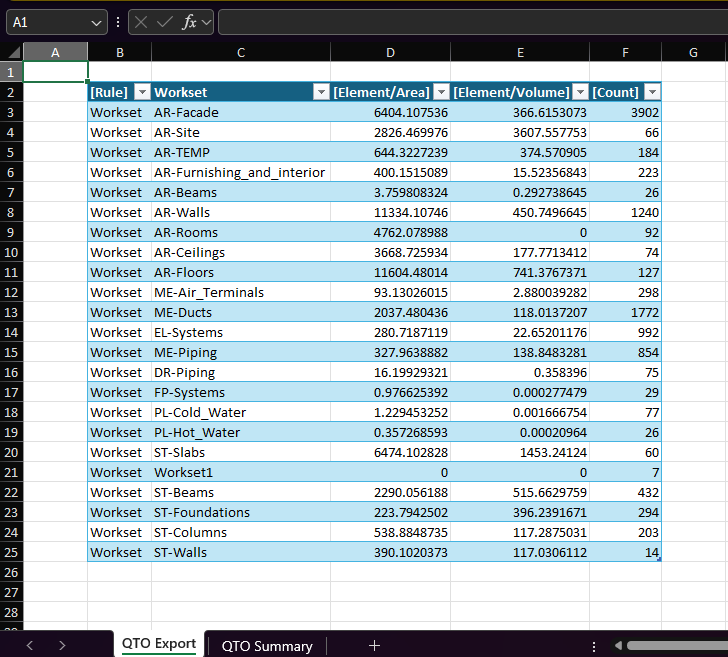
Task: Click the AR-Furnishing_and_interior cell
Action: click(241, 172)
